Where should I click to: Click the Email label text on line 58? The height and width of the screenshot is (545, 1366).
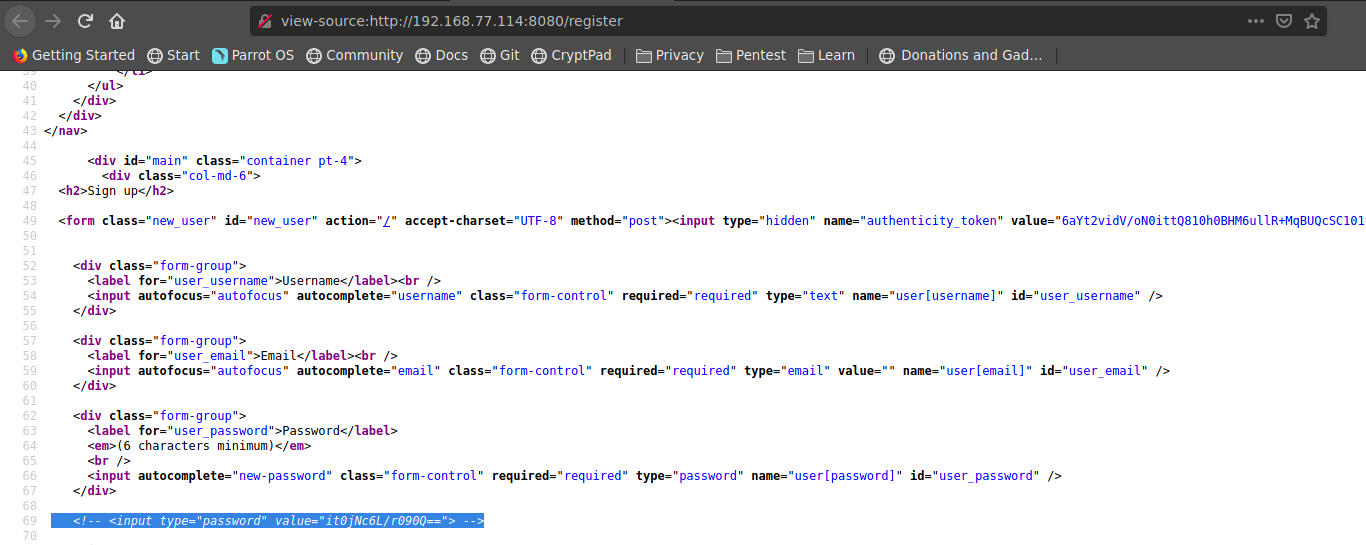coord(279,355)
